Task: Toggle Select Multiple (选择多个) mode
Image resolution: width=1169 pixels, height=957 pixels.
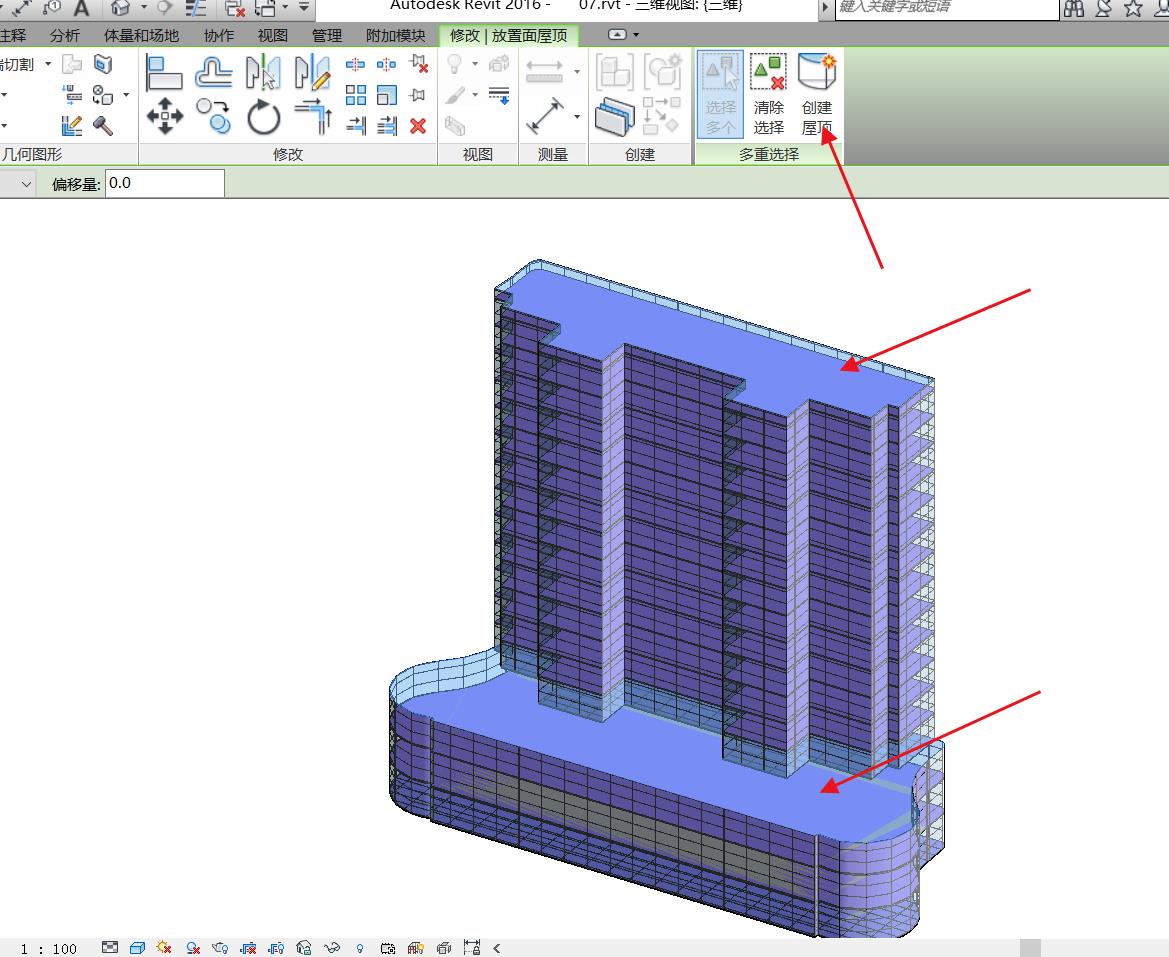Action: [720, 94]
